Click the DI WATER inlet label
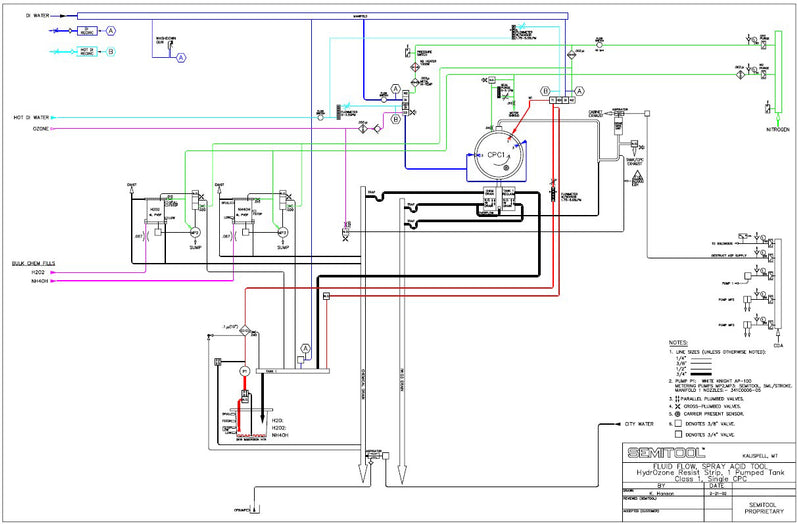Viewport: 797px width, 524px height. click(x=38, y=16)
